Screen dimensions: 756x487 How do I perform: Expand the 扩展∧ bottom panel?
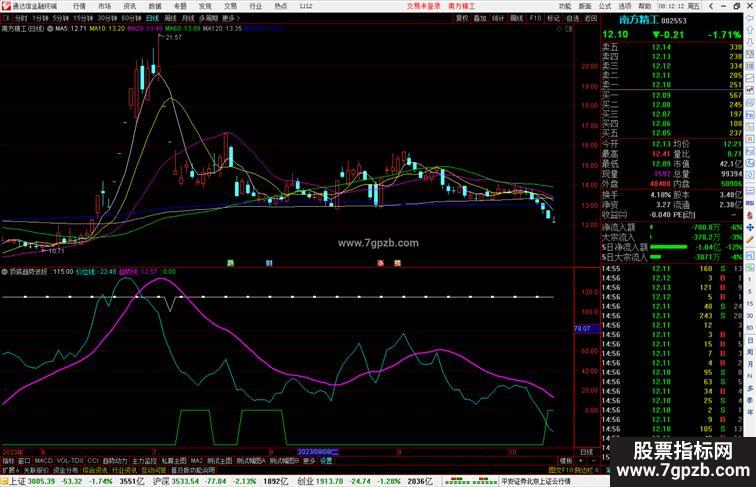[10, 470]
